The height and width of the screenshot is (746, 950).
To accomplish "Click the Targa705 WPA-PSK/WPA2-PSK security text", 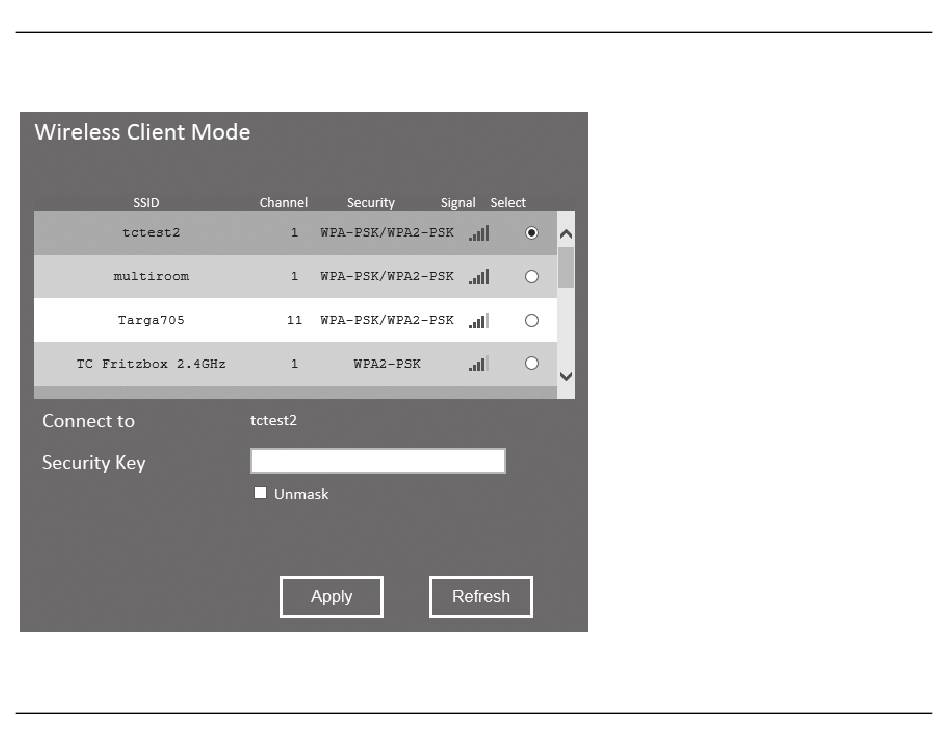I will 387,320.
